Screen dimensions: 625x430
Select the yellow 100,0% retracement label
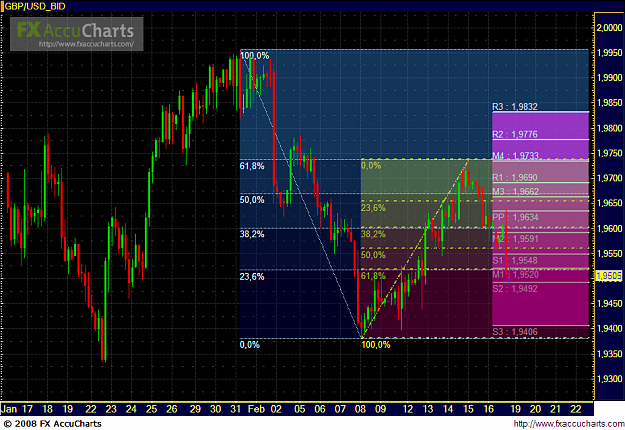[376, 345]
